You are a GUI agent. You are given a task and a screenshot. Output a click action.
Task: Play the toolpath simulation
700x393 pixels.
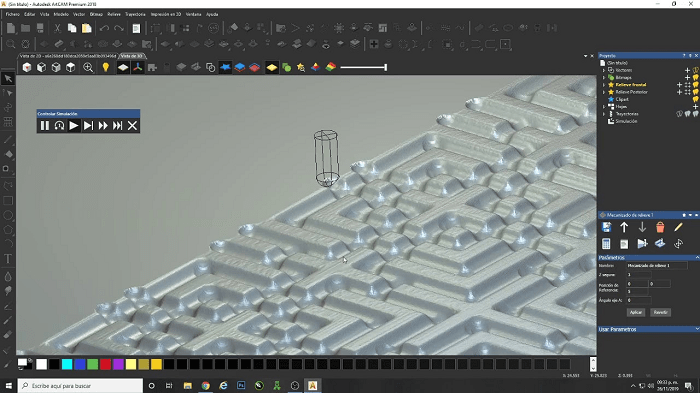click(74, 126)
